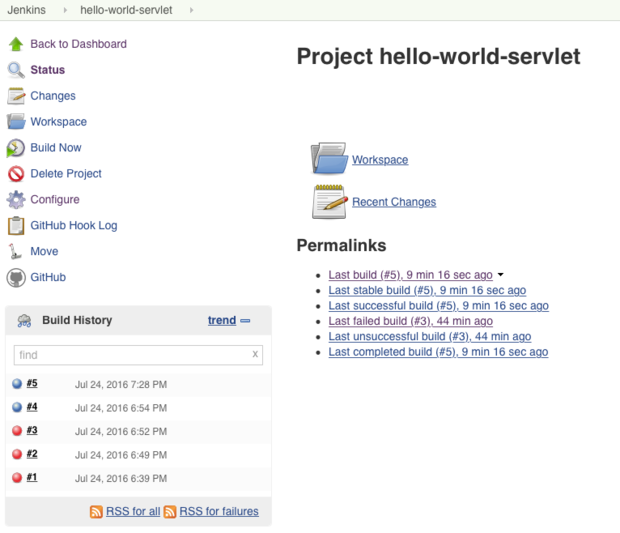This screenshot has width=620, height=533.
Task: Click the large Workspace folder icon in main panel
Action: (x=329, y=159)
